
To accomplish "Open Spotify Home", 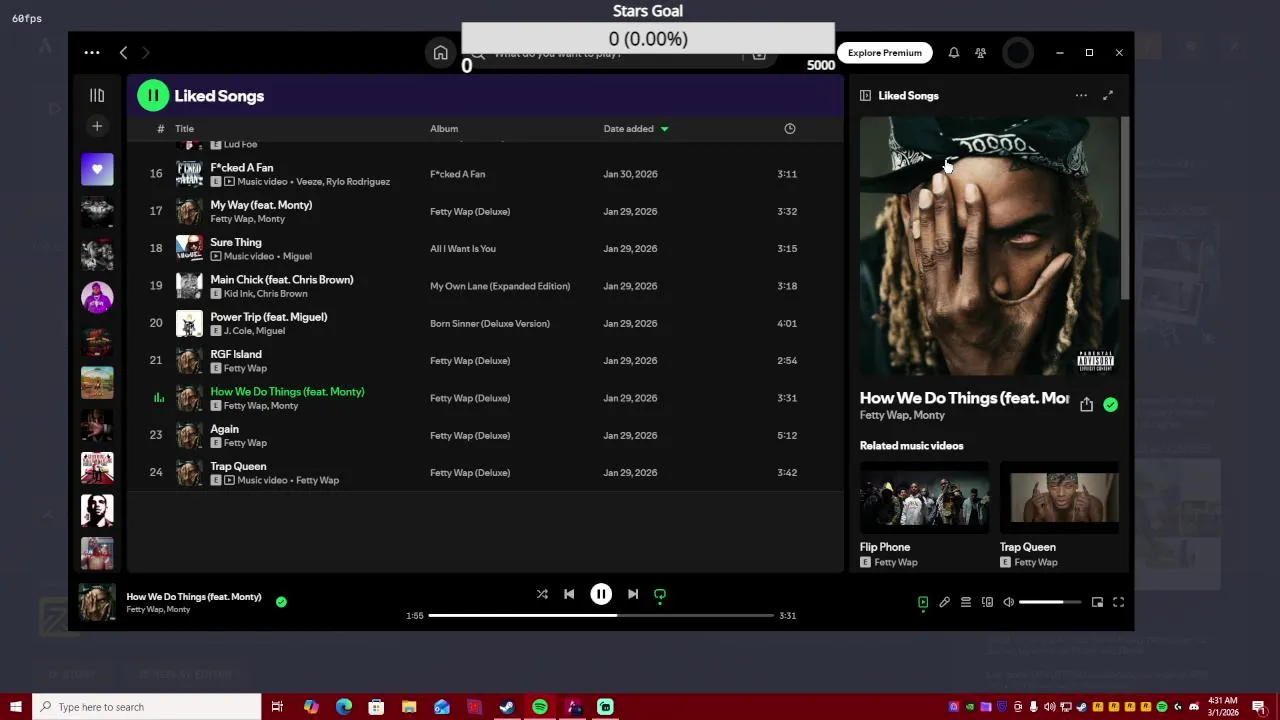I will pos(440,53).
